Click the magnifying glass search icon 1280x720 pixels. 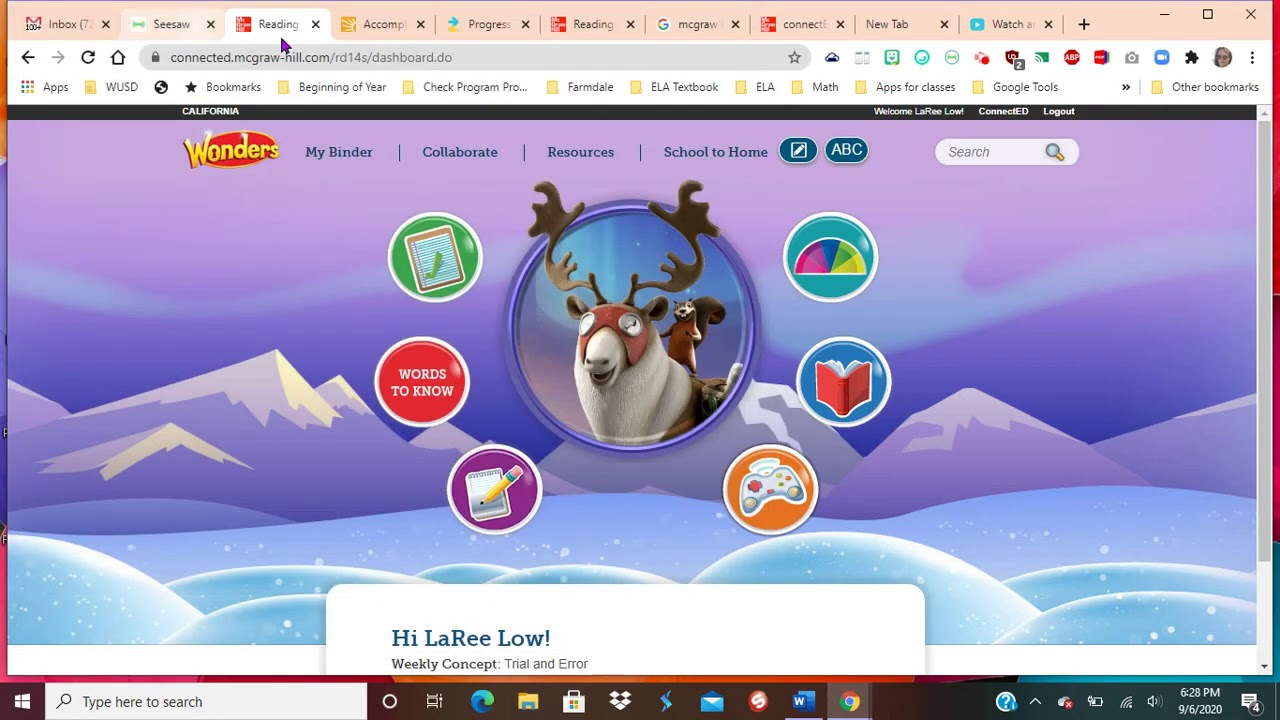[1055, 152]
